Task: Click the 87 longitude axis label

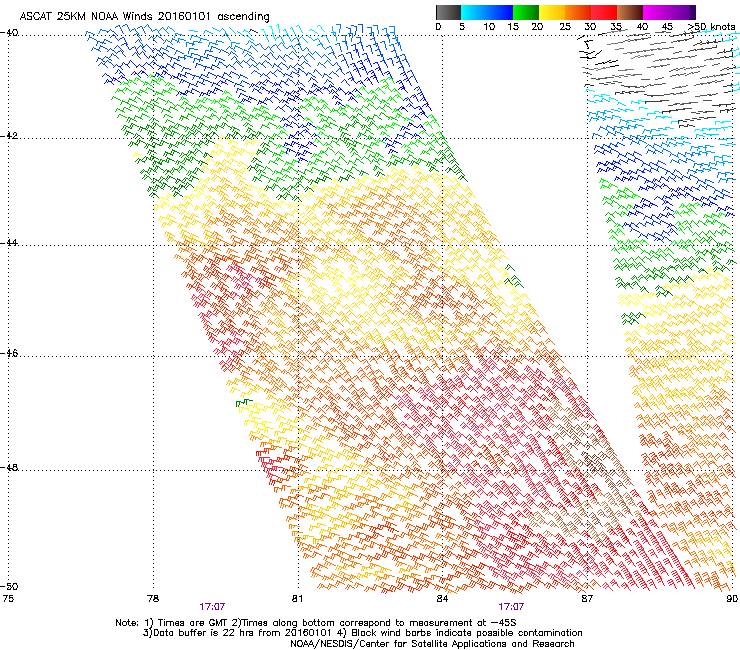Action: point(587,599)
